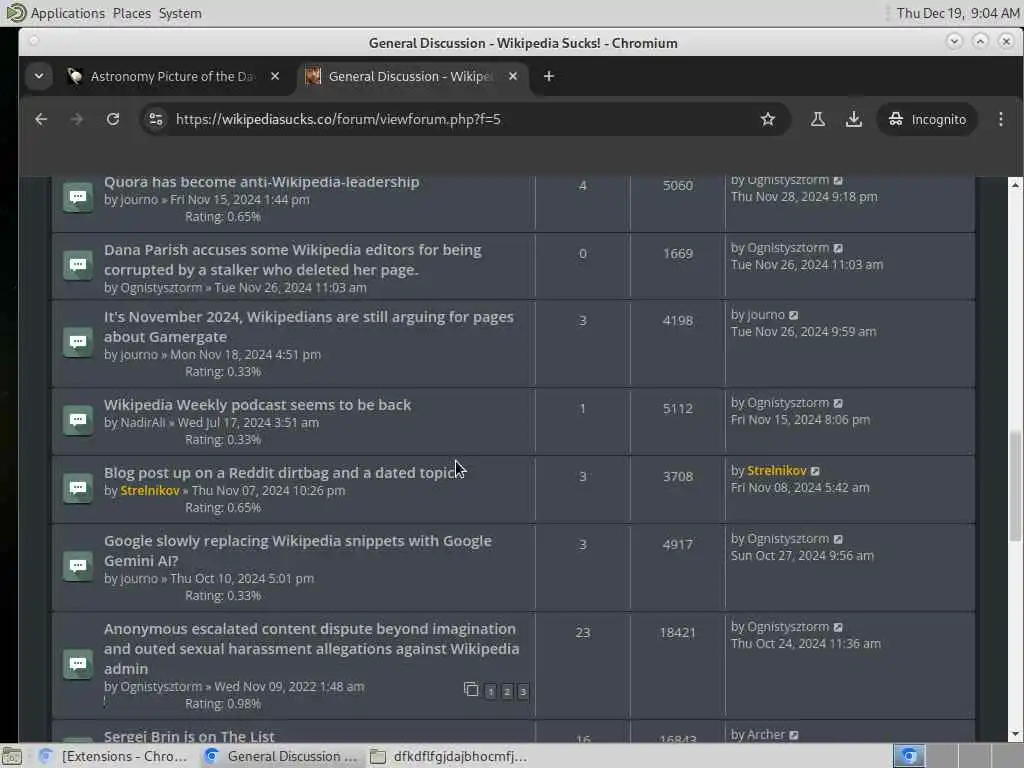Open Google Gemini AI snippets topic
The image size is (1024, 768).
point(298,551)
